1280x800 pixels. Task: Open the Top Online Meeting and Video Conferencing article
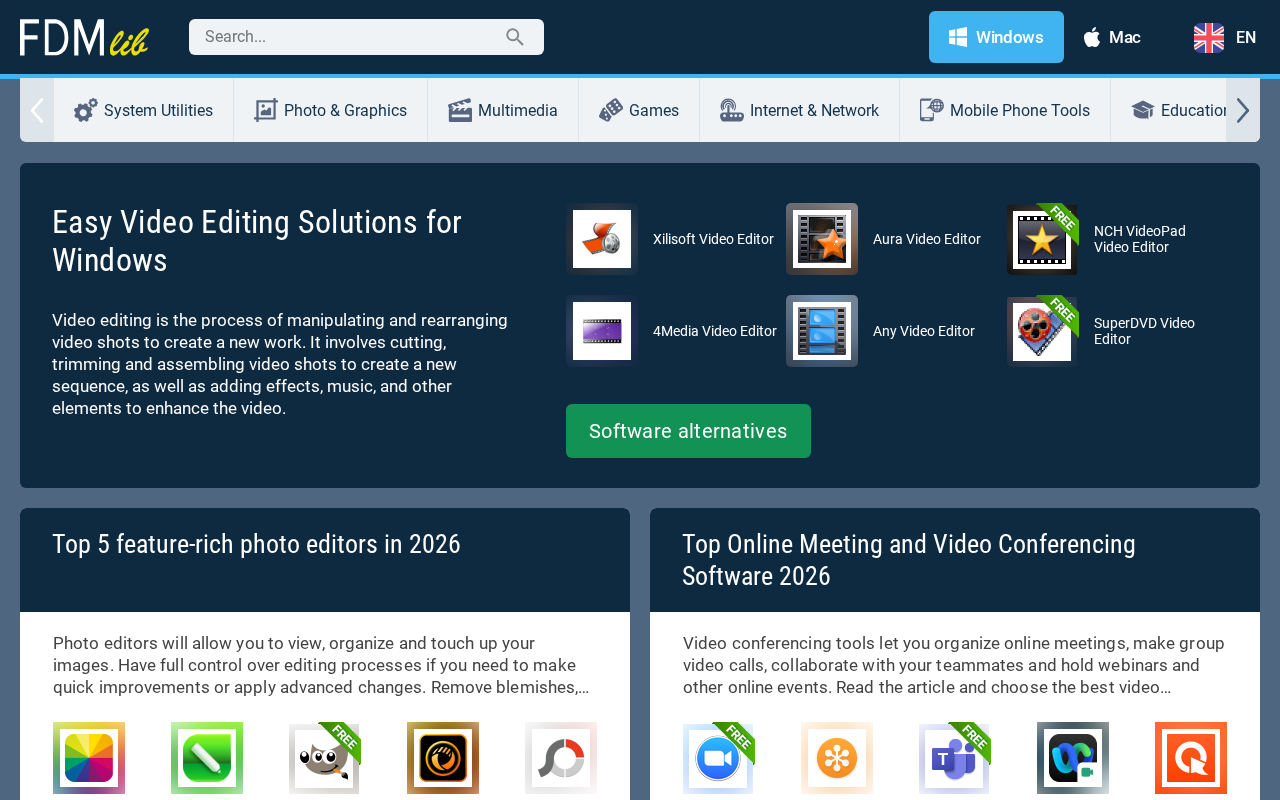tap(909, 560)
